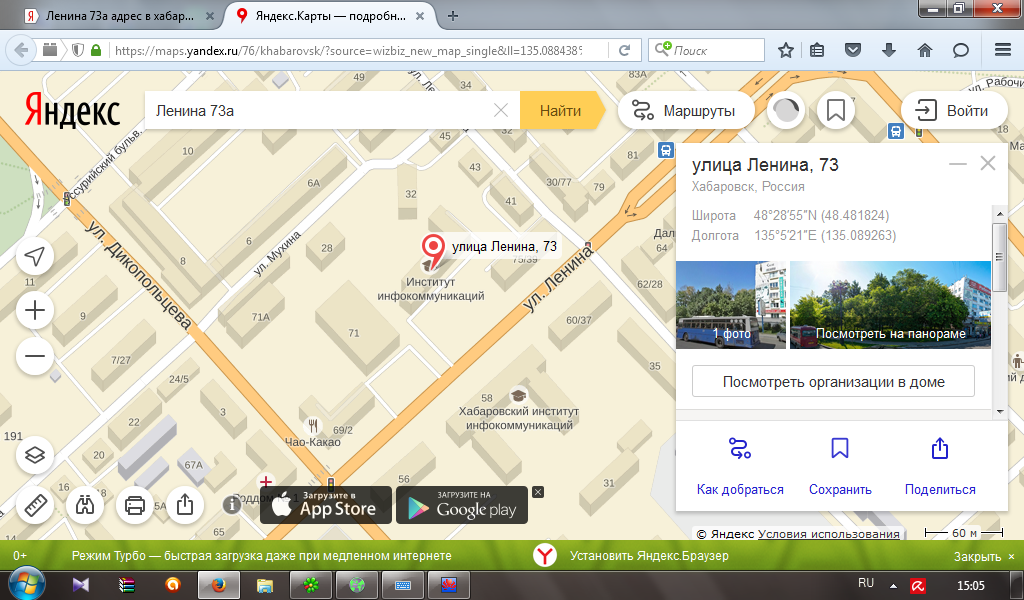This screenshot has width=1024, height=600.
Task: Click the Чао-Какао restaurant icon
Action: [313, 426]
